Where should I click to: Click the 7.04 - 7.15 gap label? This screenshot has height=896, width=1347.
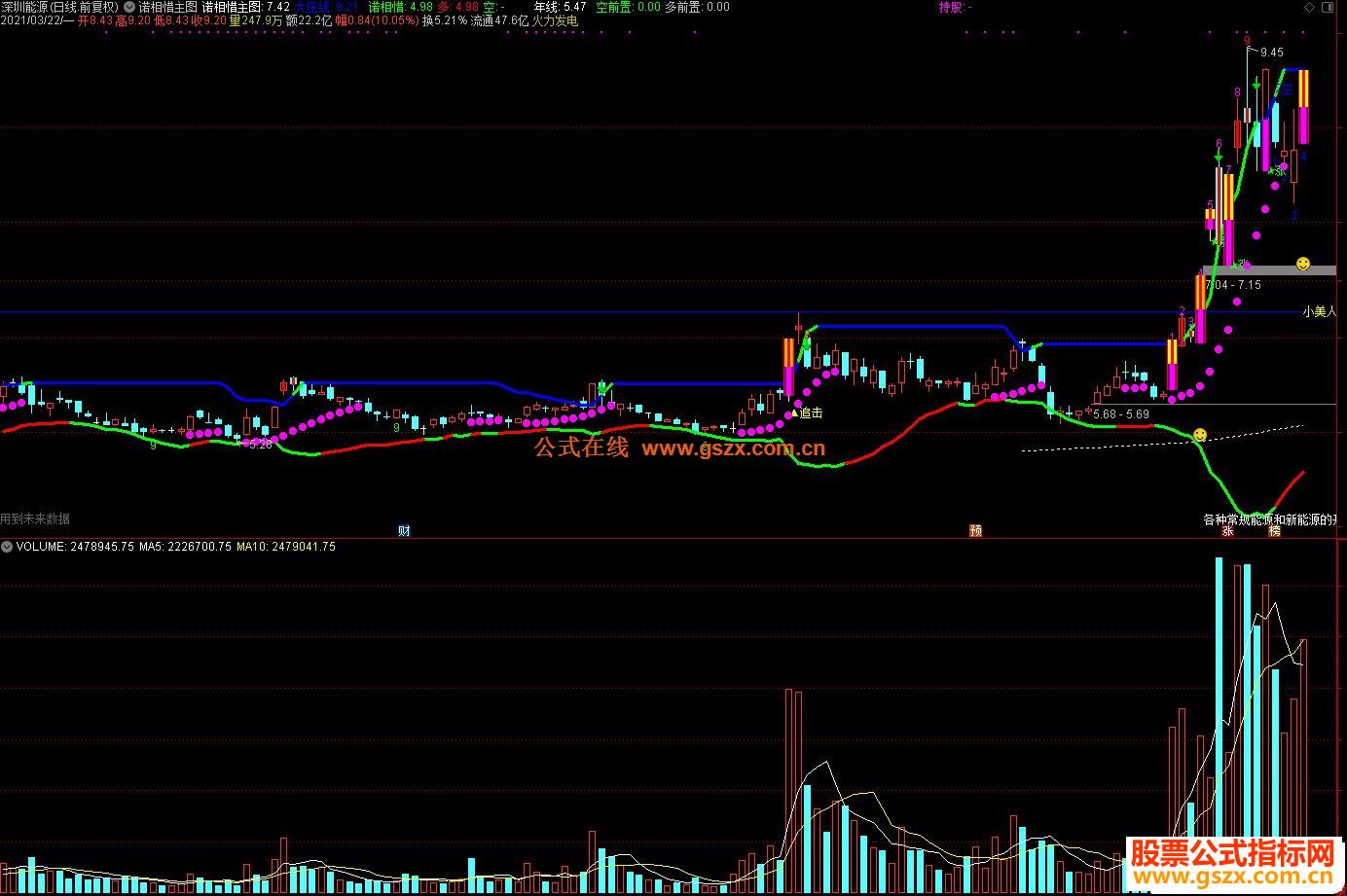click(1233, 285)
